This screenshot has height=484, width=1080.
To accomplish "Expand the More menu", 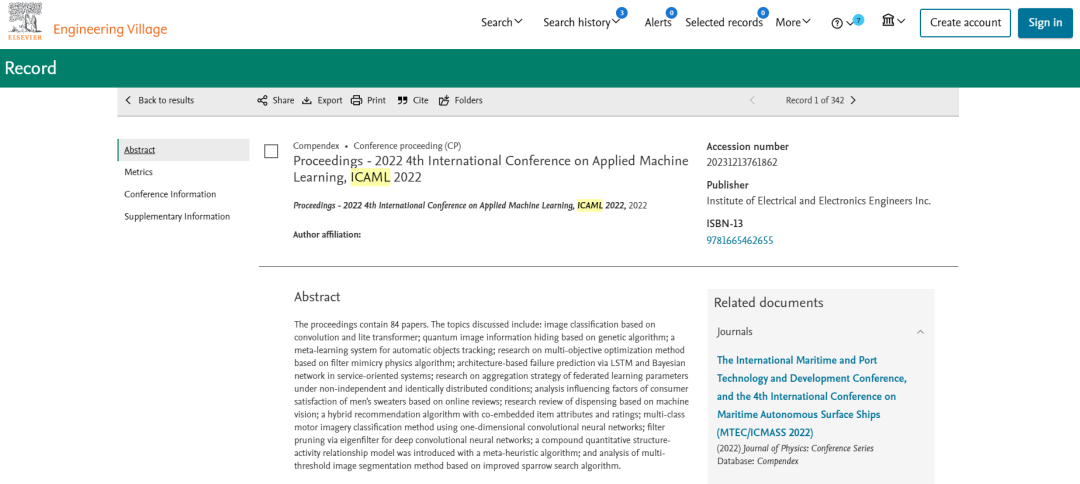I will pos(793,22).
